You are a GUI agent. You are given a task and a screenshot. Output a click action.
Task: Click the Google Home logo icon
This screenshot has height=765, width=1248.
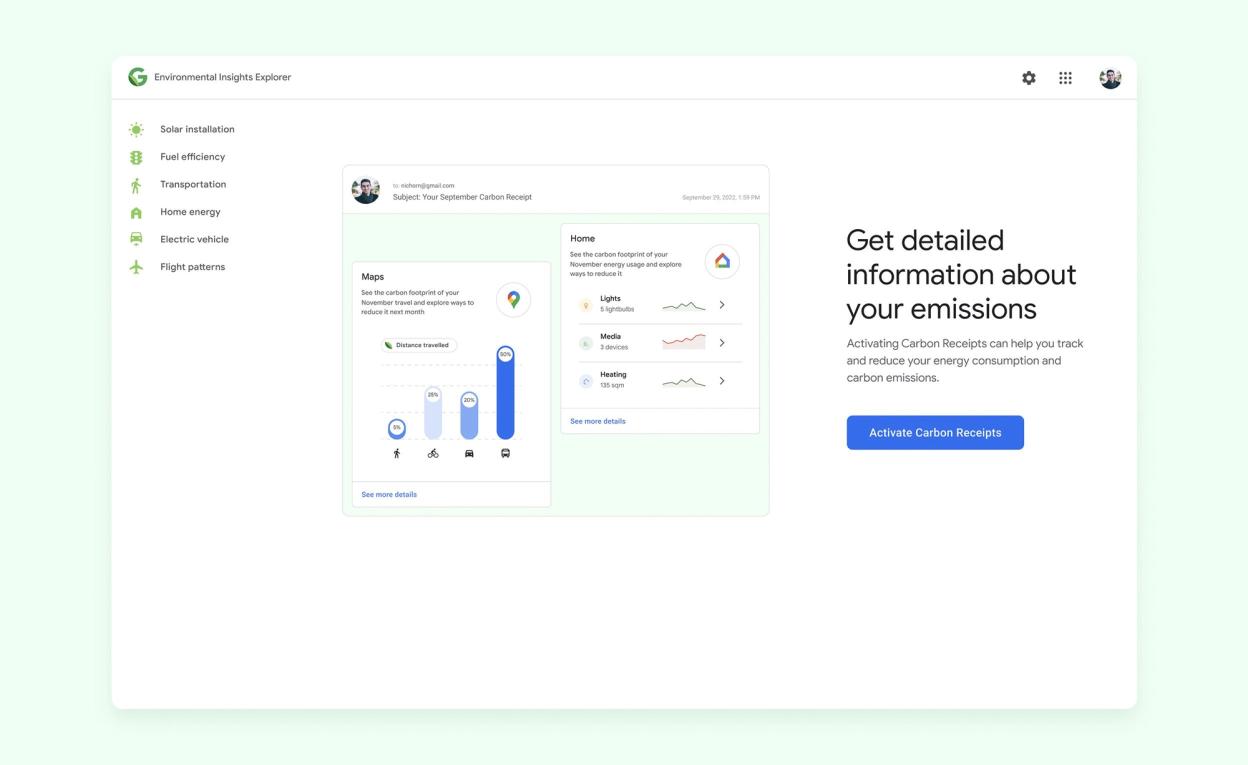[x=722, y=261]
